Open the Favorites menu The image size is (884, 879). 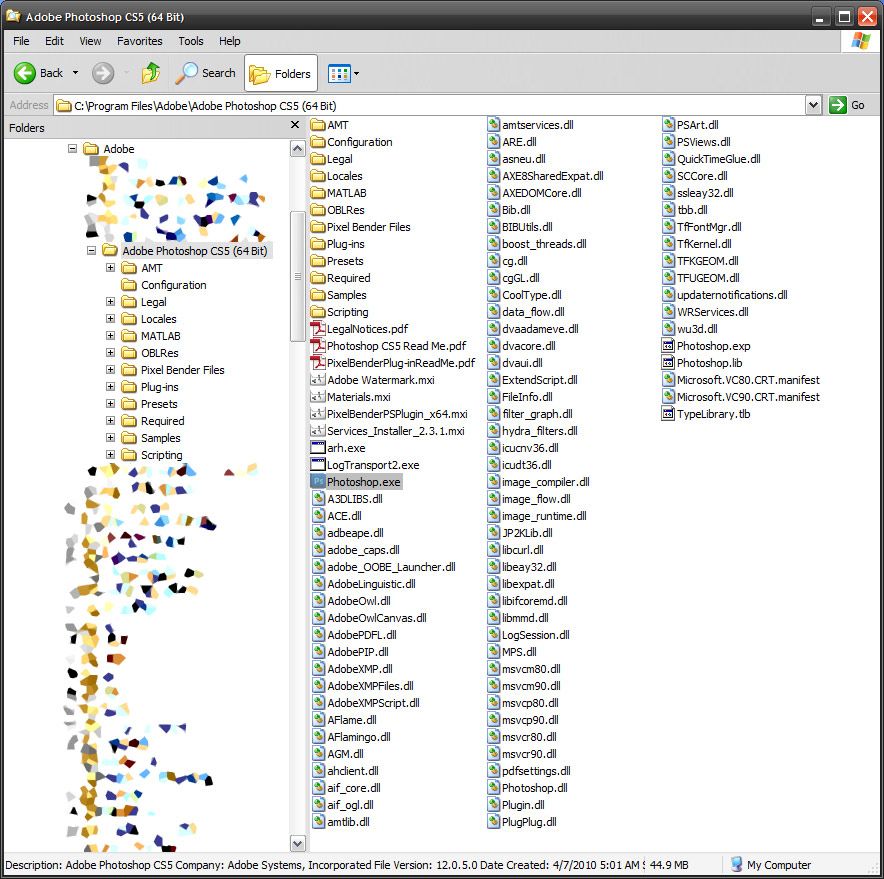tap(139, 41)
